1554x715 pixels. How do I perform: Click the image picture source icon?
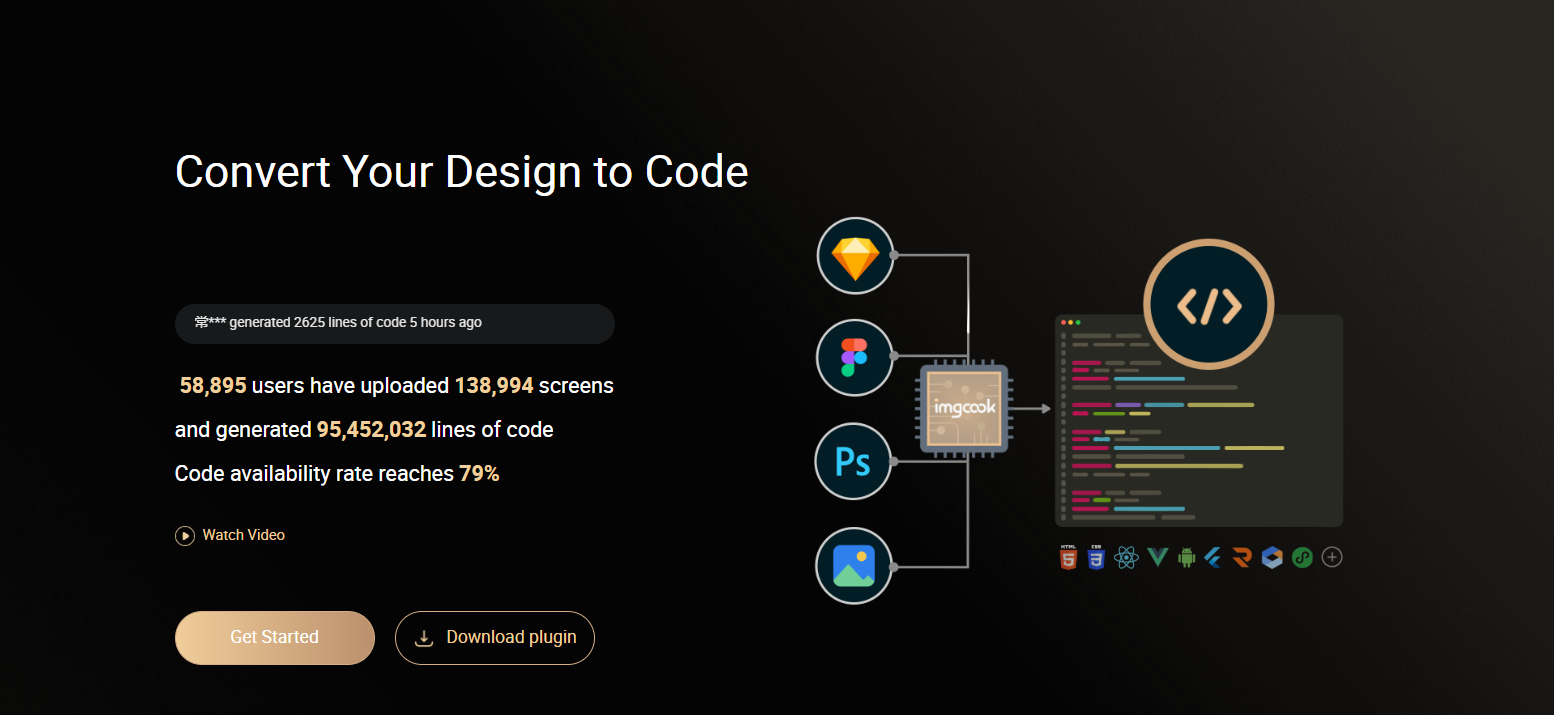854,566
